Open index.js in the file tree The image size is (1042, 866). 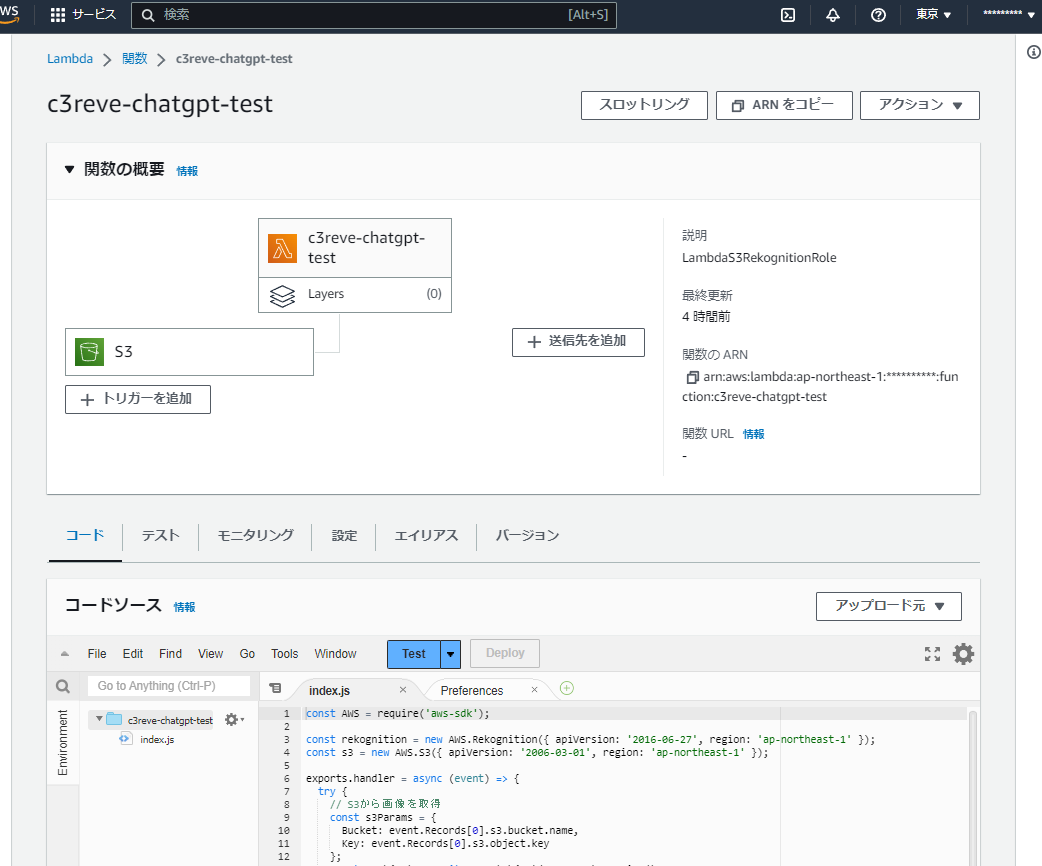[157, 739]
